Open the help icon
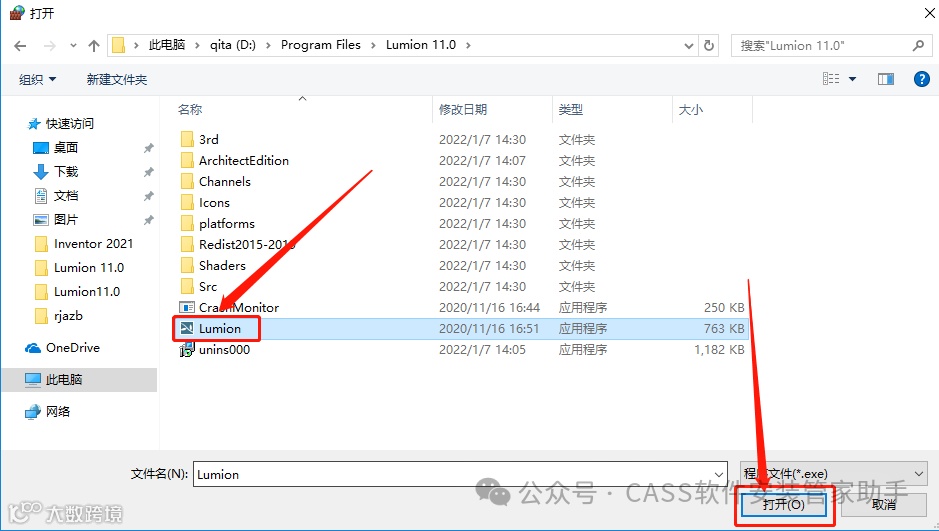This screenshot has height=531, width=939. 922,79
